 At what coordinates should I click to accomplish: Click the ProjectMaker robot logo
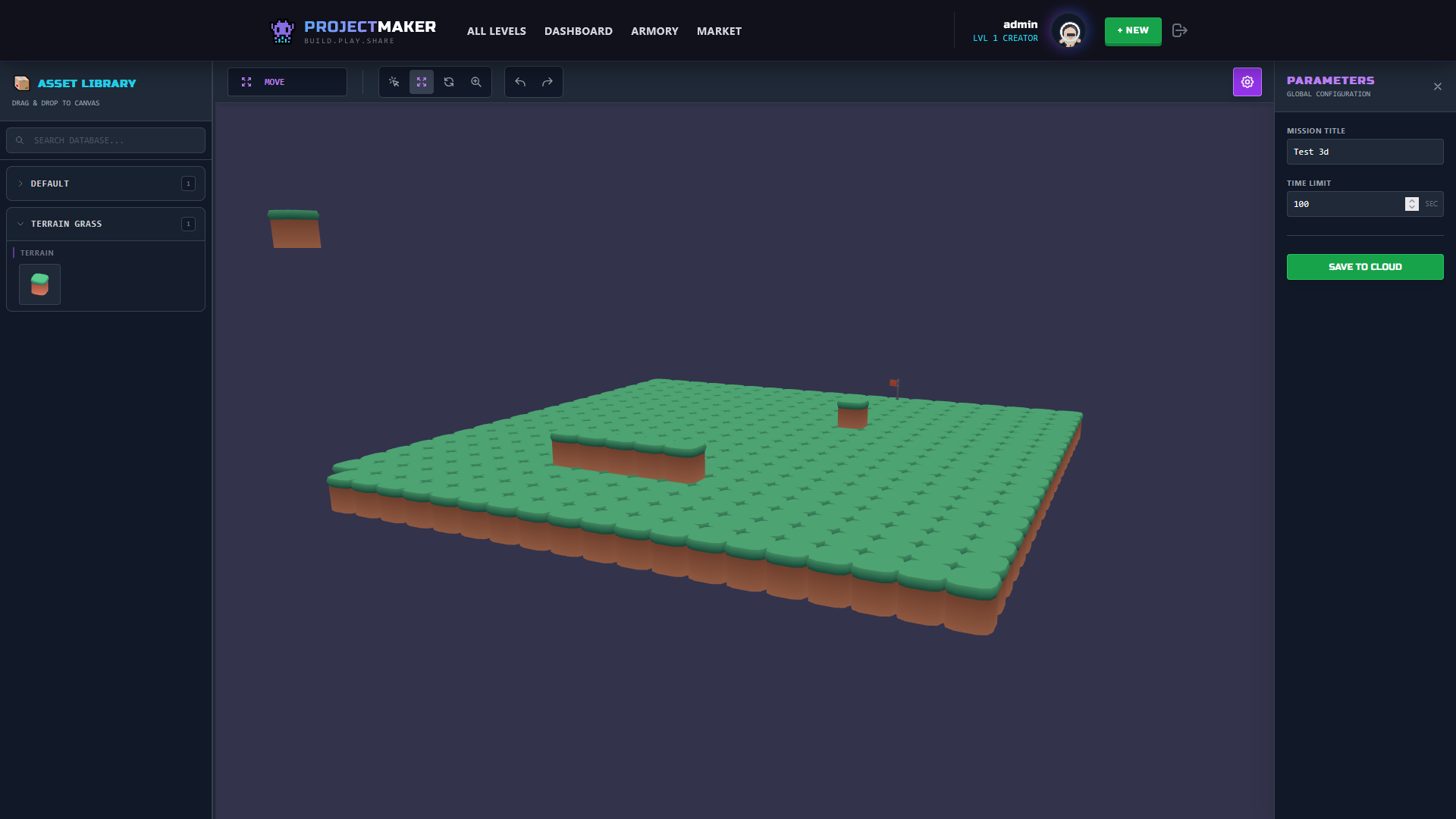coord(282,30)
